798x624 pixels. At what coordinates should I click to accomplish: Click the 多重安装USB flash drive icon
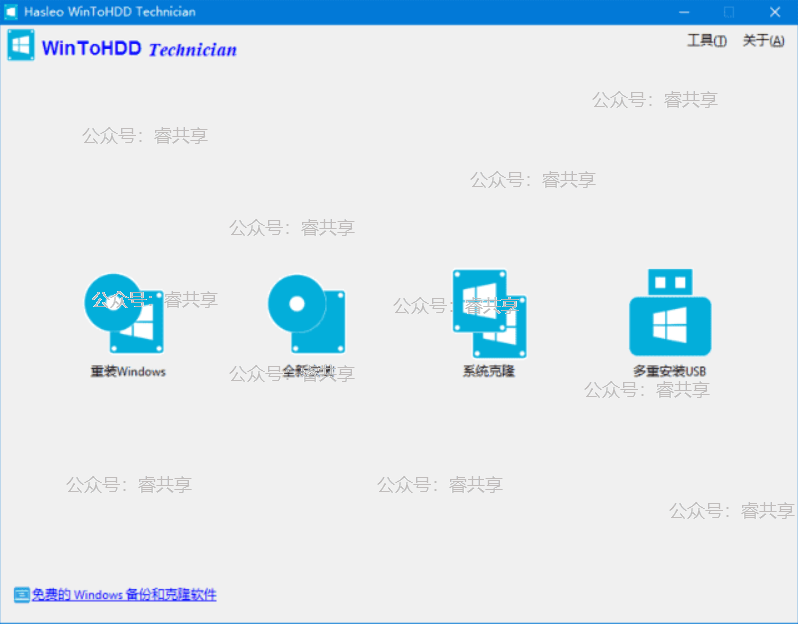670,313
